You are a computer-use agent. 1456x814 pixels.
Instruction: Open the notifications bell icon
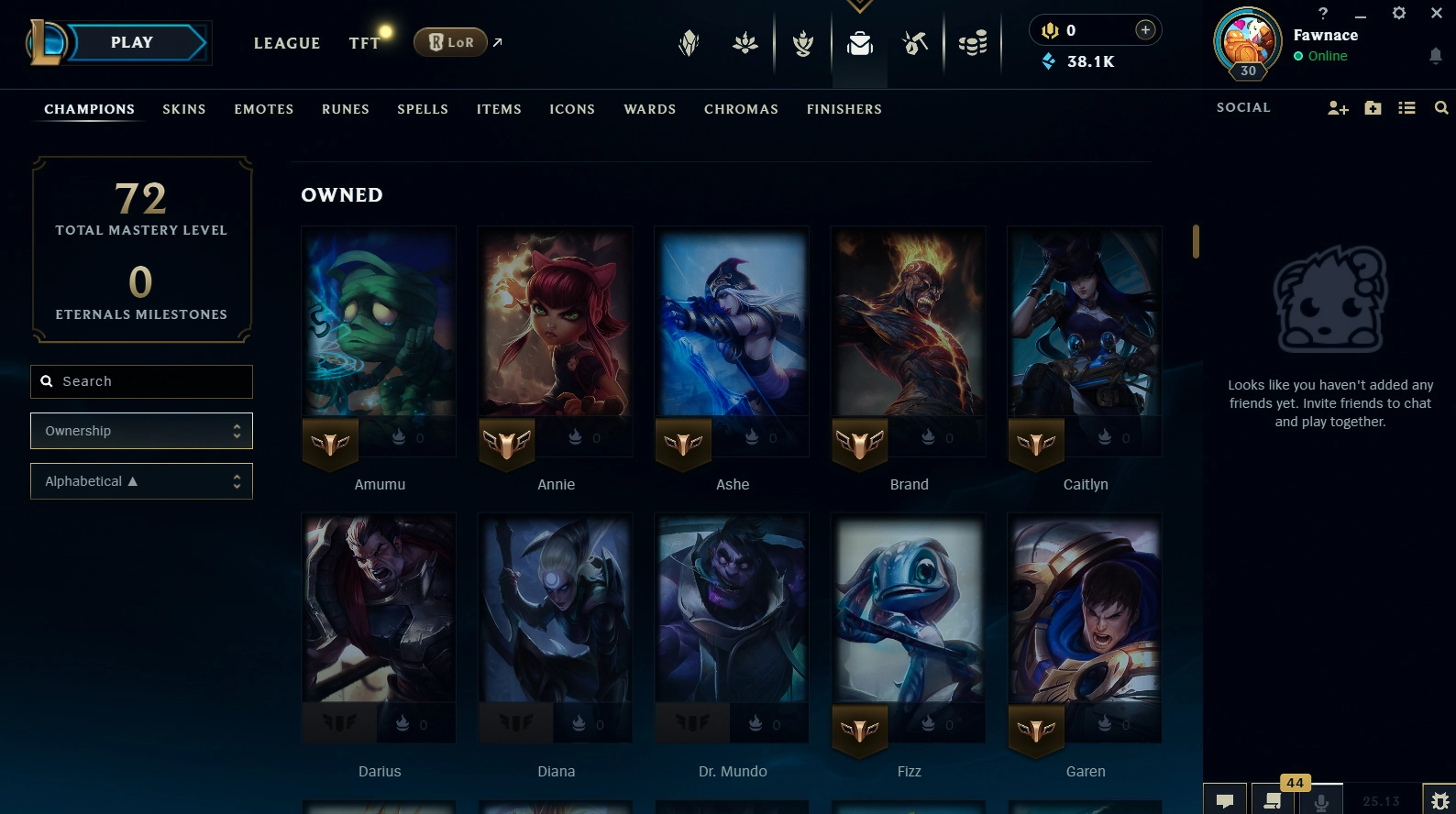tap(1435, 56)
